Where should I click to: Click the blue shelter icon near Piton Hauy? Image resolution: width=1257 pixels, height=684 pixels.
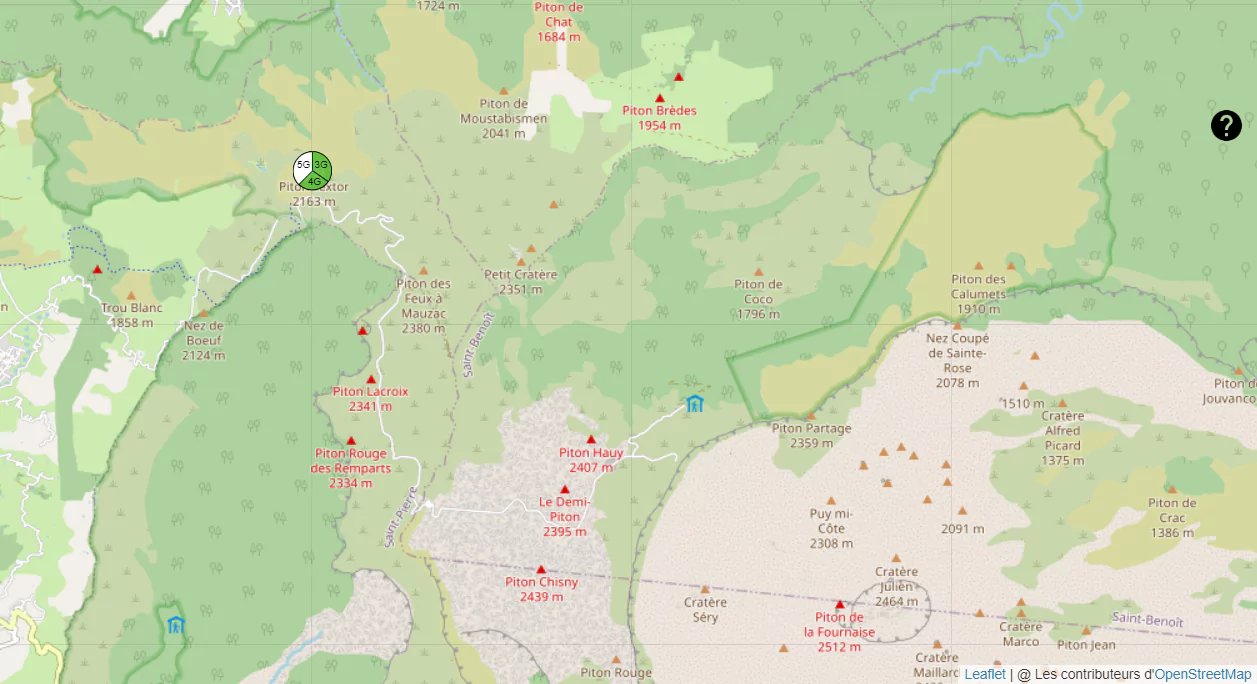(695, 403)
